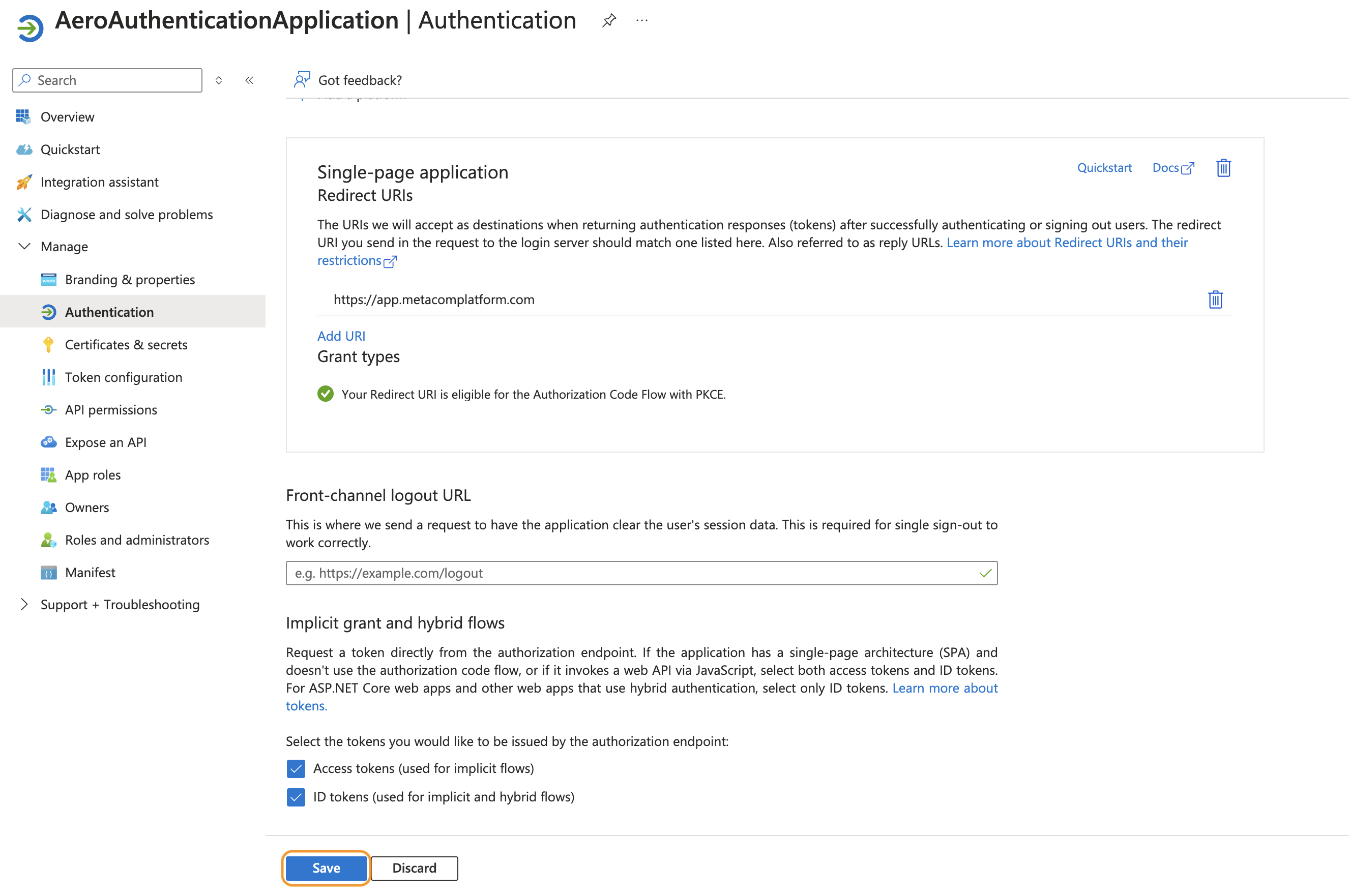Click the Expose an API cloud icon
The height and width of the screenshot is (896, 1349).
[49, 442]
